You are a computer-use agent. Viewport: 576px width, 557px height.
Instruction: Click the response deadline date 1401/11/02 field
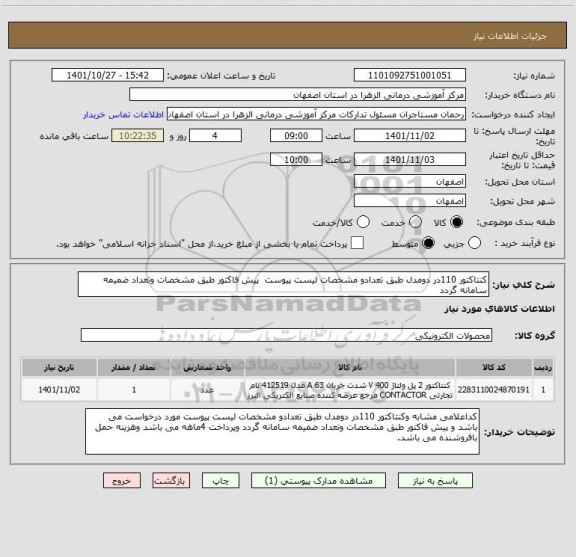[410, 136]
